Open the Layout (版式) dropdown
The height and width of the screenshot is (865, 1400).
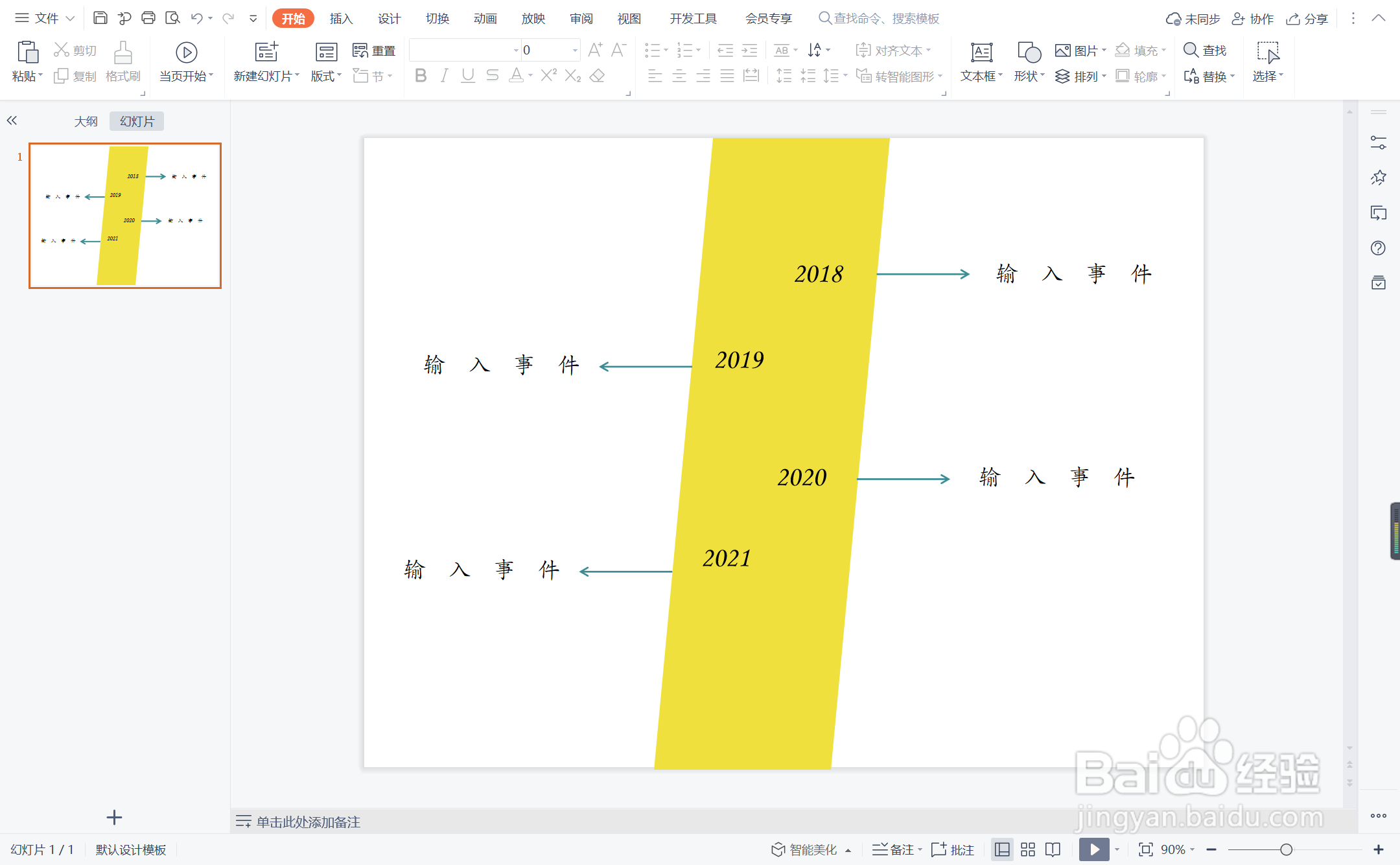pyautogui.click(x=326, y=76)
